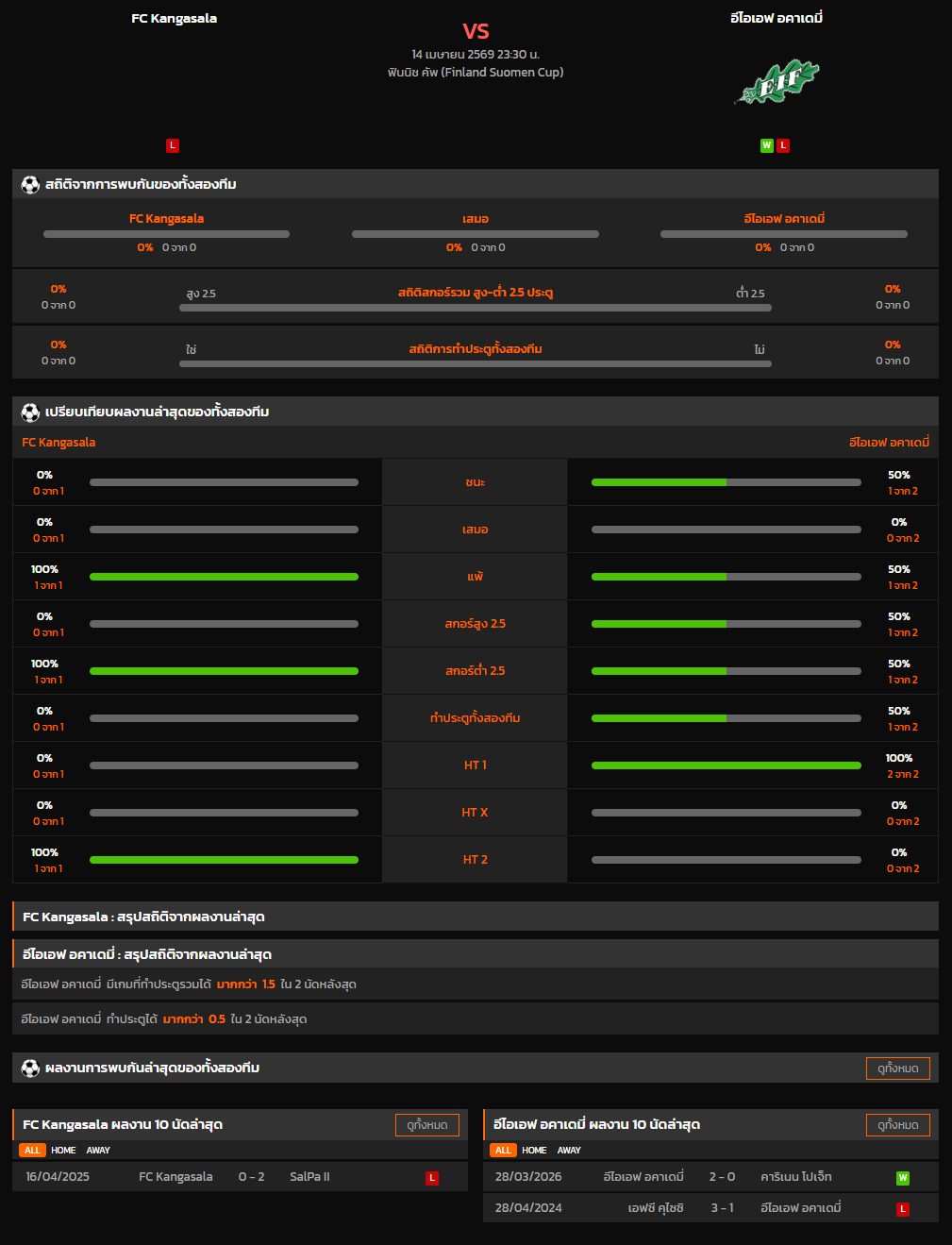Click the red L badge under EIF logo
The width and height of the screenshot is (952, 1245).
(783, 145)
